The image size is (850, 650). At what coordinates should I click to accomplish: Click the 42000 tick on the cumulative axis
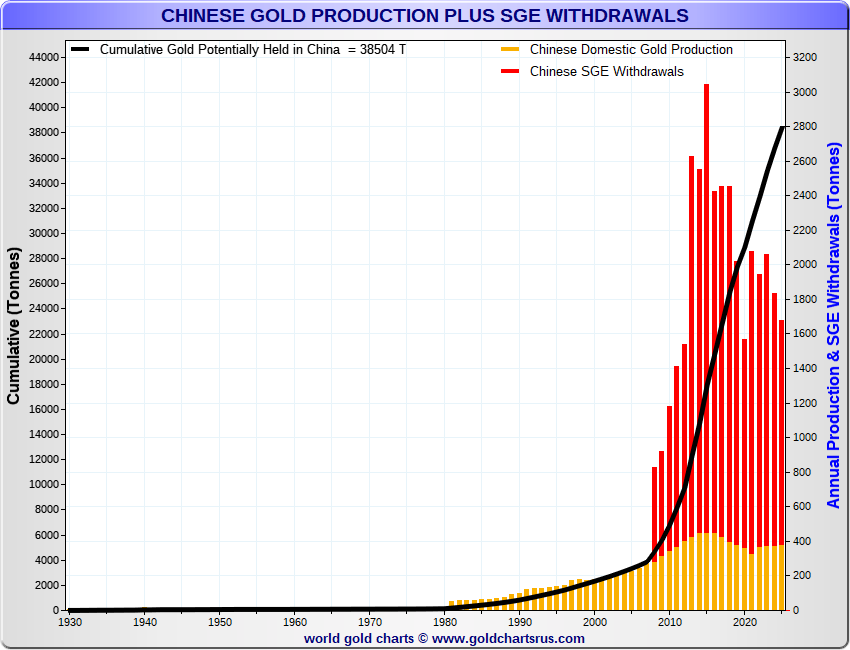[x=44, y=82]
